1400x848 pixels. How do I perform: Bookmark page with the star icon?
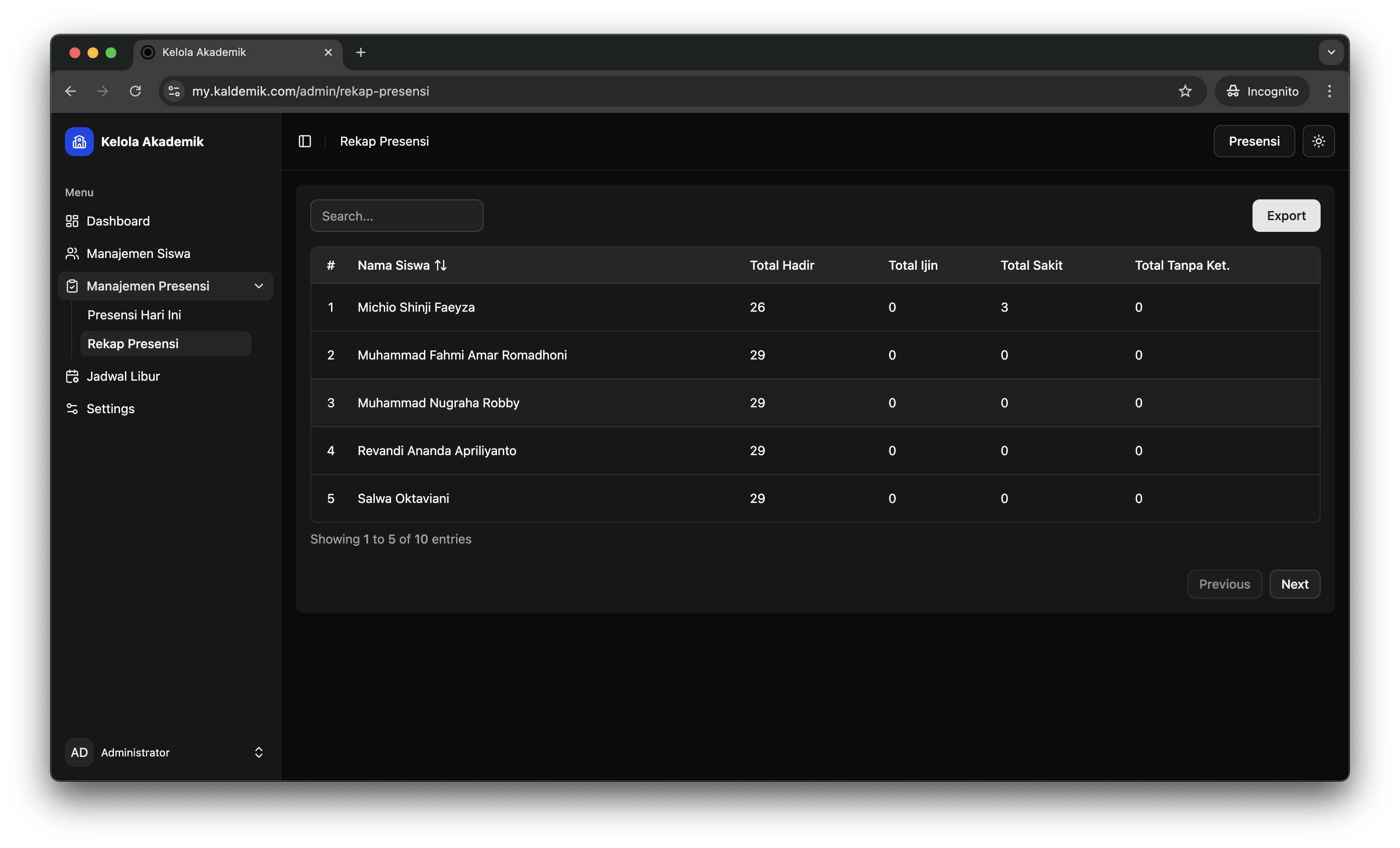pos(1185,91)
